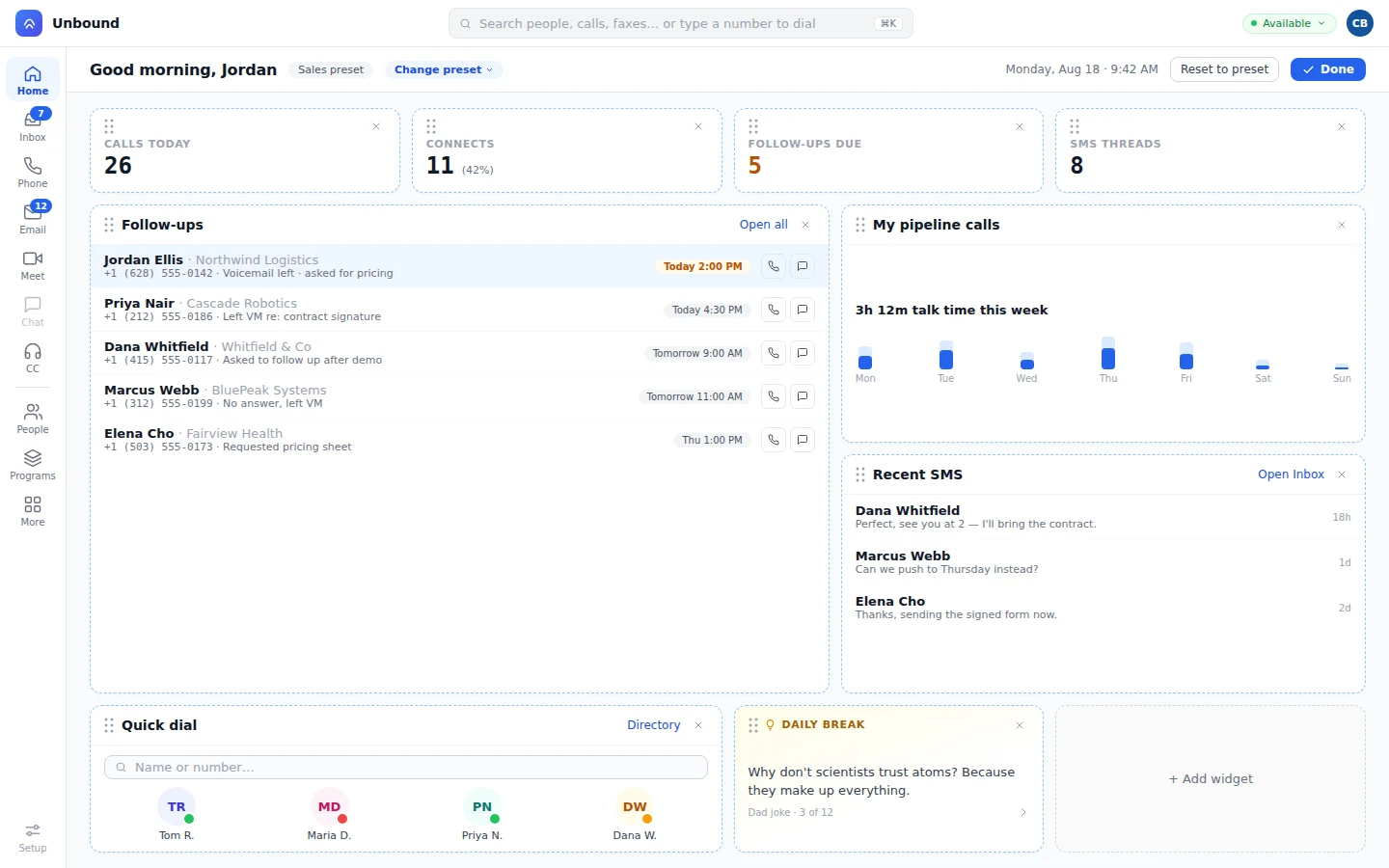
Task: Select Tuesday's talk time bar
Action: click(x=946, y=355)
